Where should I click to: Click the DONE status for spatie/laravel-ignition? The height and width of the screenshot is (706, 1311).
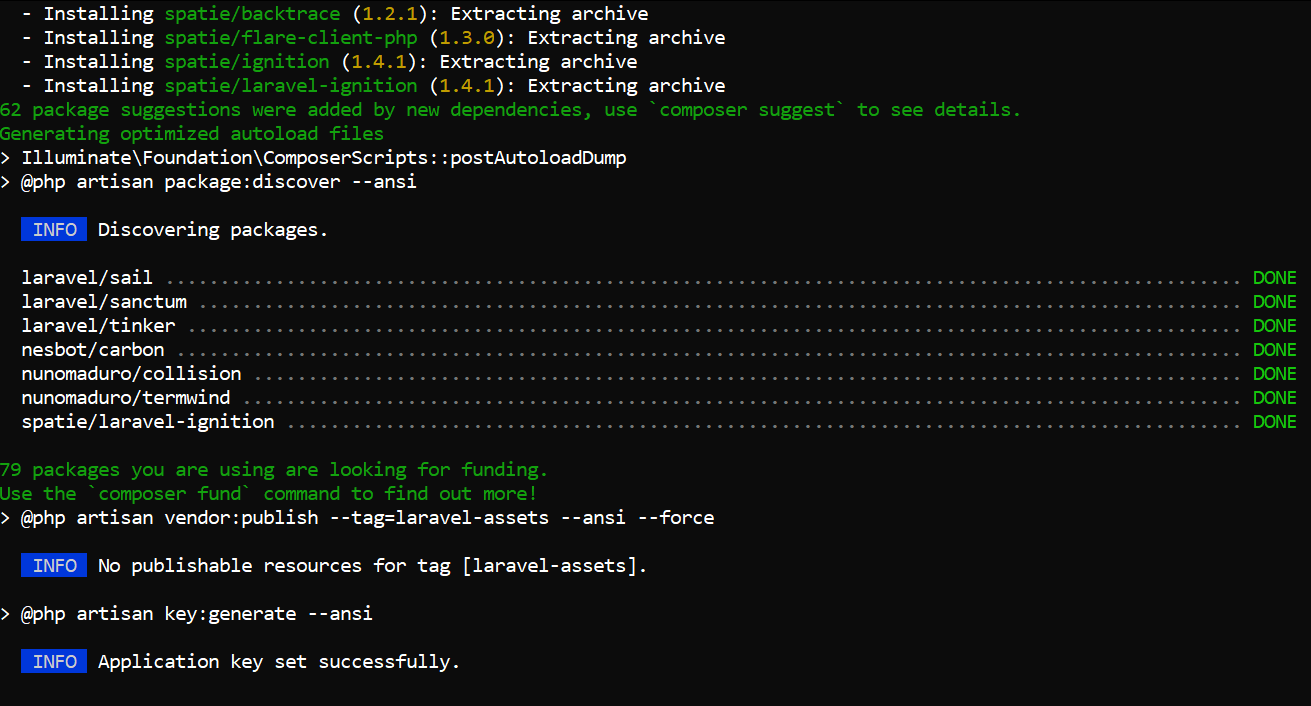(x=1274, y=422)
